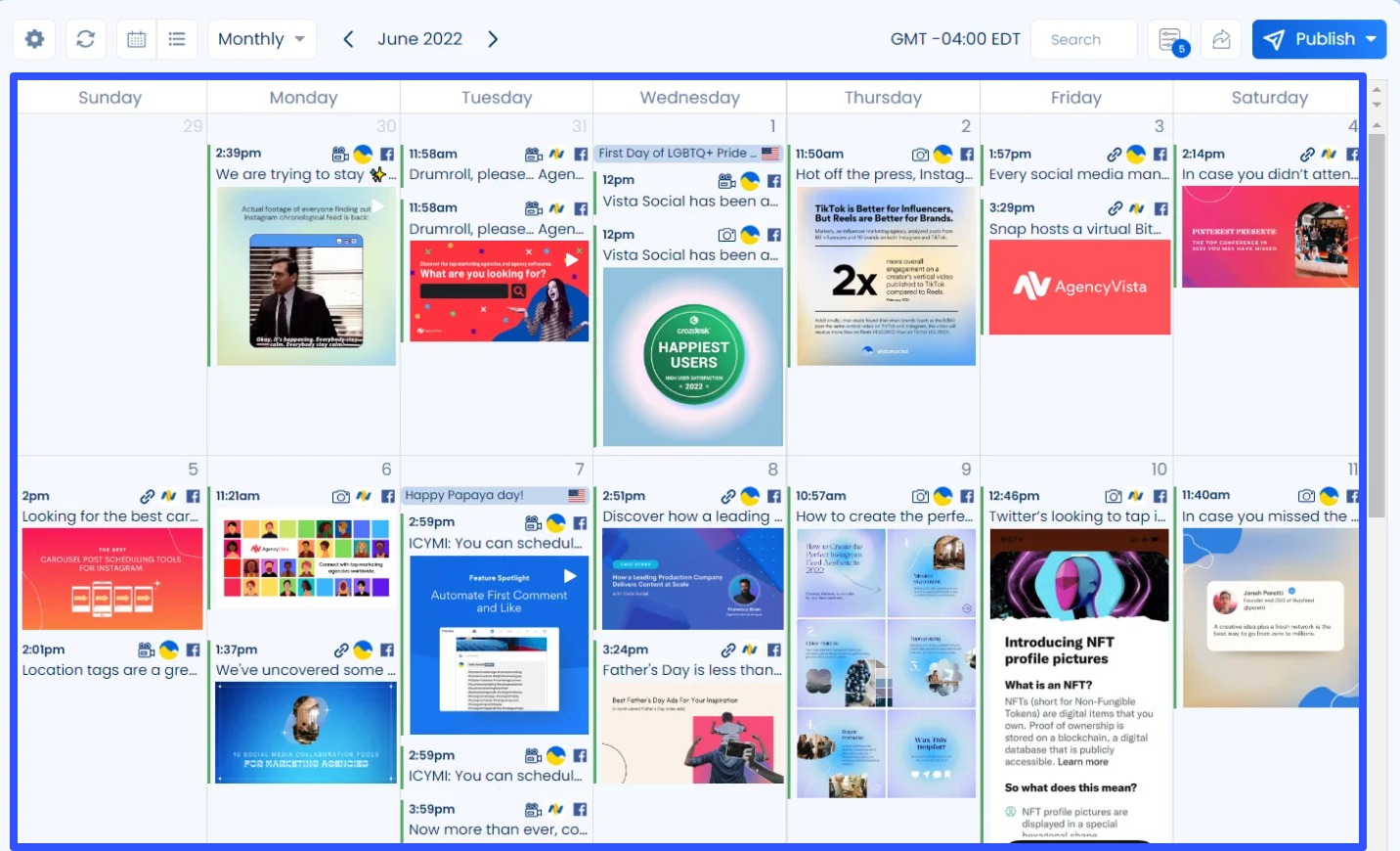The height and width of the screenshot is (851, 1400).
Task: Click the Facebook icon on the Hot off the press post
Action: point(966,154)
